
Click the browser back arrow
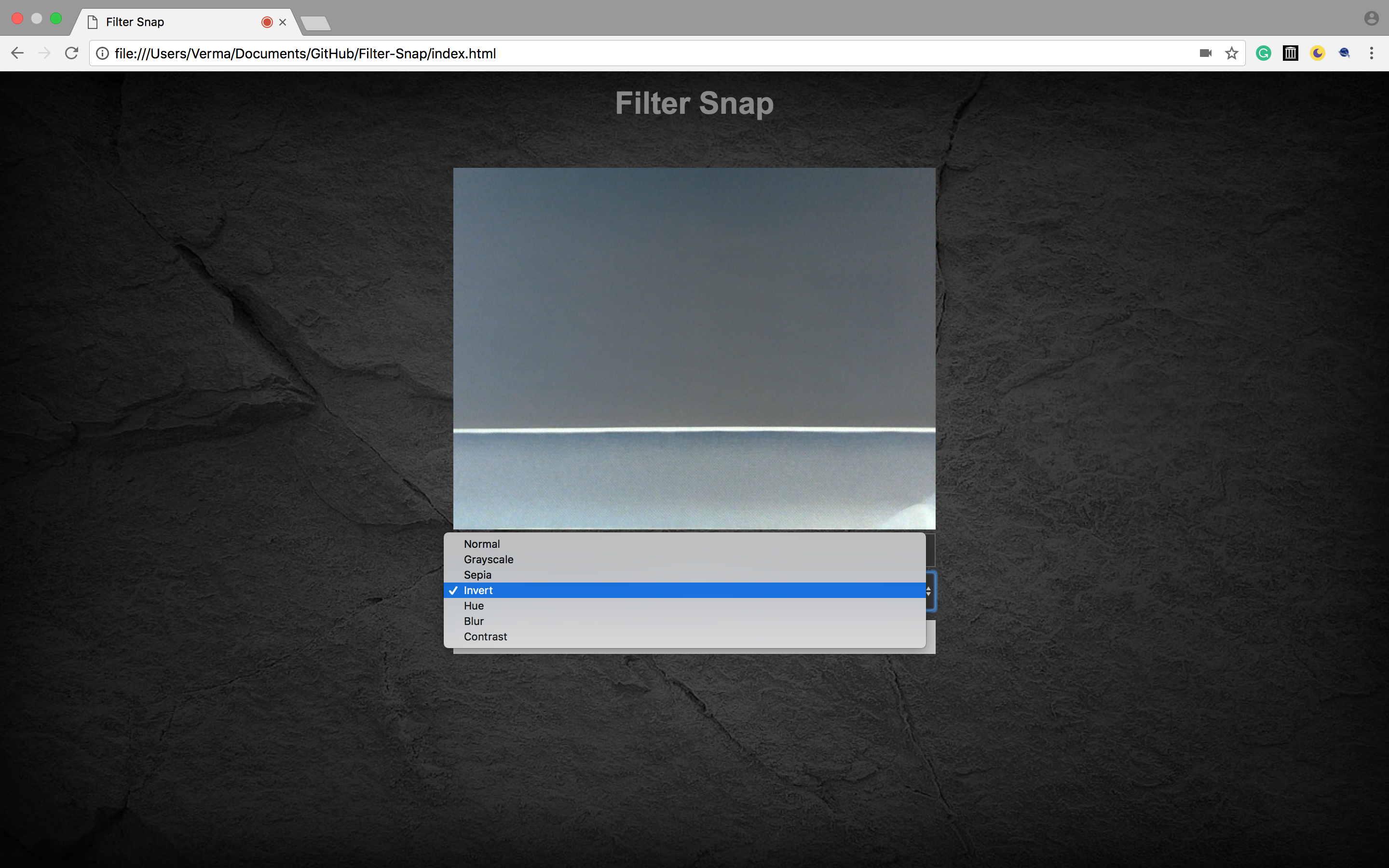tap(17, 54)
